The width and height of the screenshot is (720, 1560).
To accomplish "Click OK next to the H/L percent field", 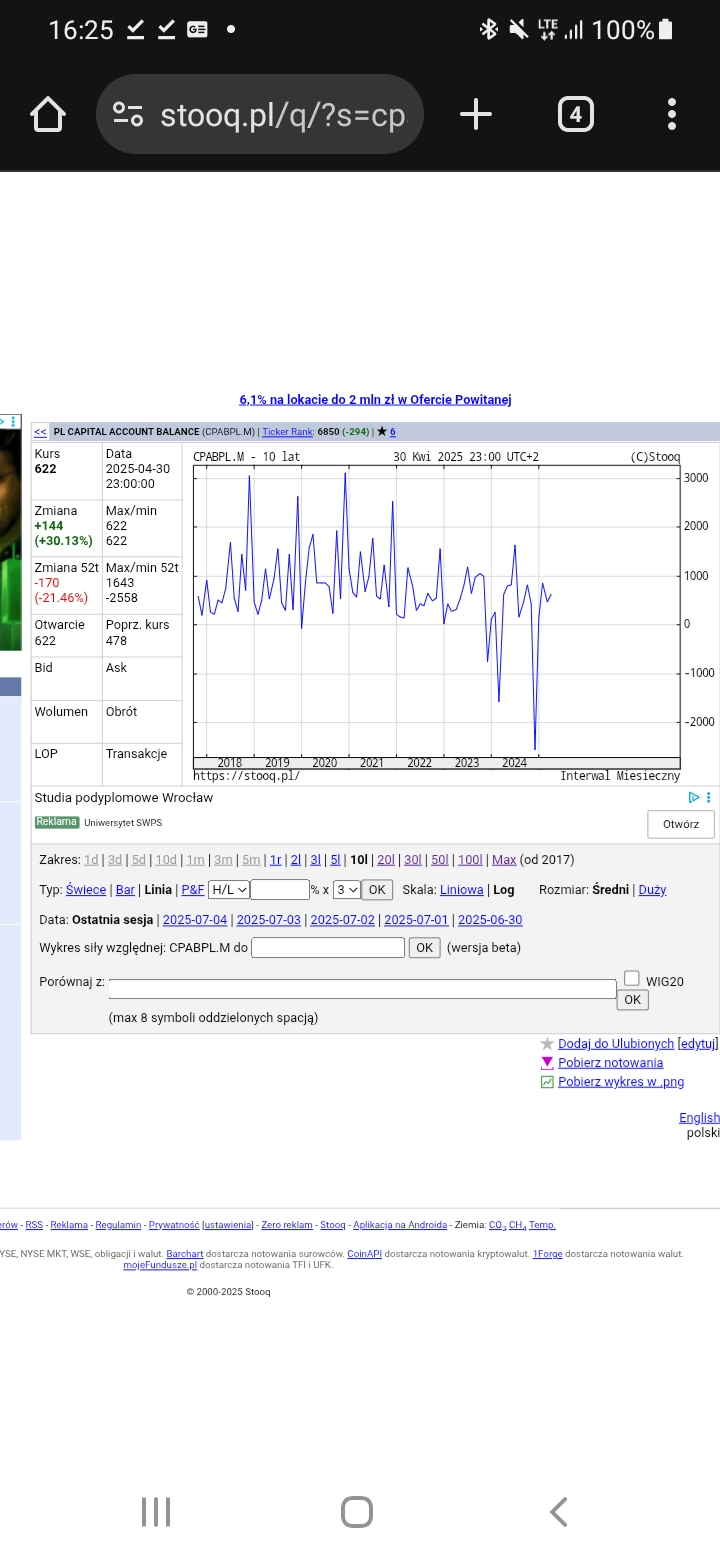I will [x=377, y=889].
